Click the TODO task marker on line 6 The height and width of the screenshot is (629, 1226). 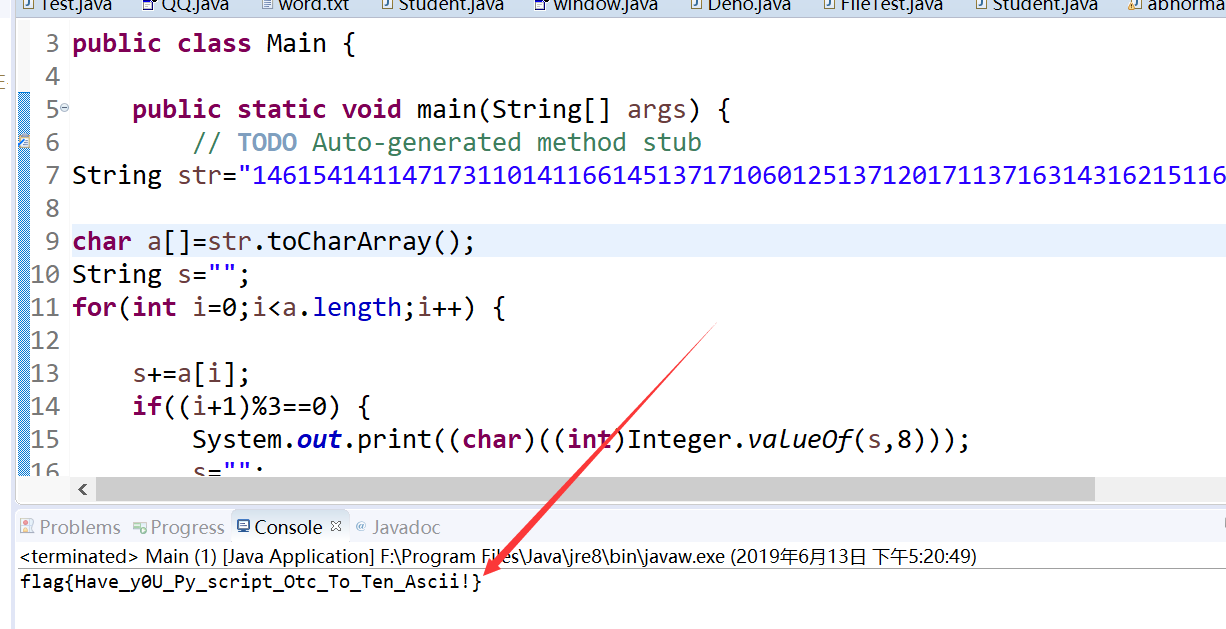23,143
